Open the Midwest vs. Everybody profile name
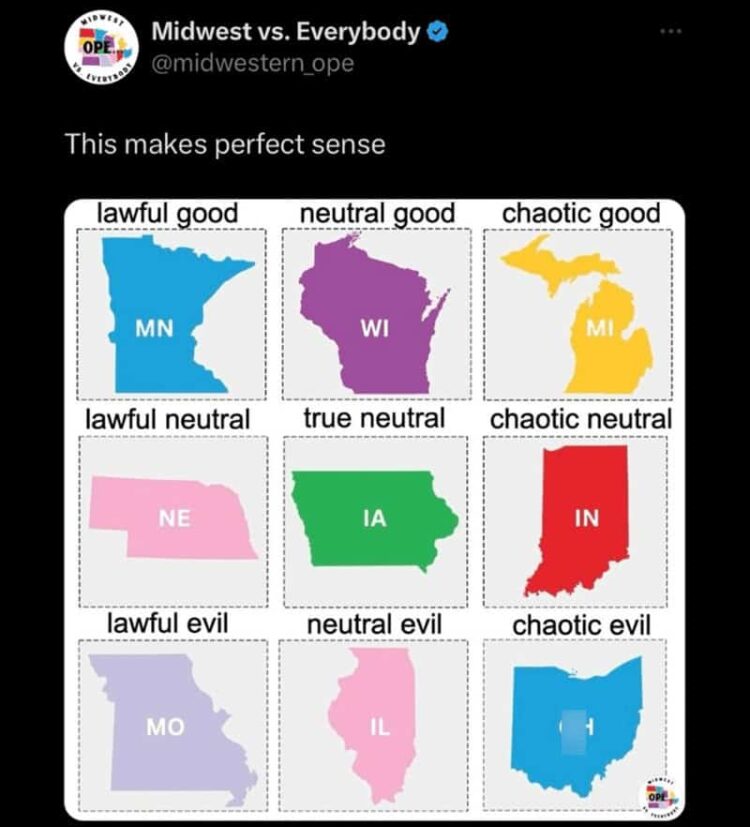Image resolution: width=750 pixels, height=827 pixels. pos(285,32)
